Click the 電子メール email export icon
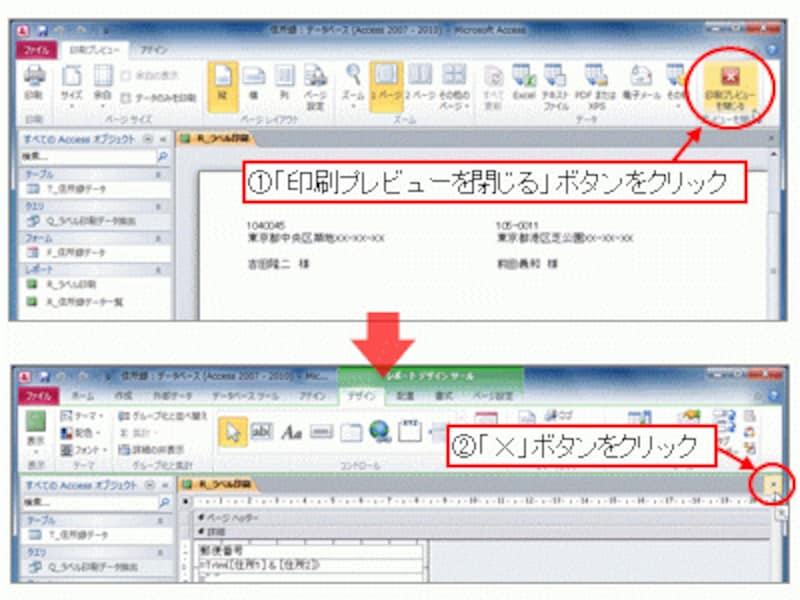The width and height of the screenshot is (800, 600). 641,83
